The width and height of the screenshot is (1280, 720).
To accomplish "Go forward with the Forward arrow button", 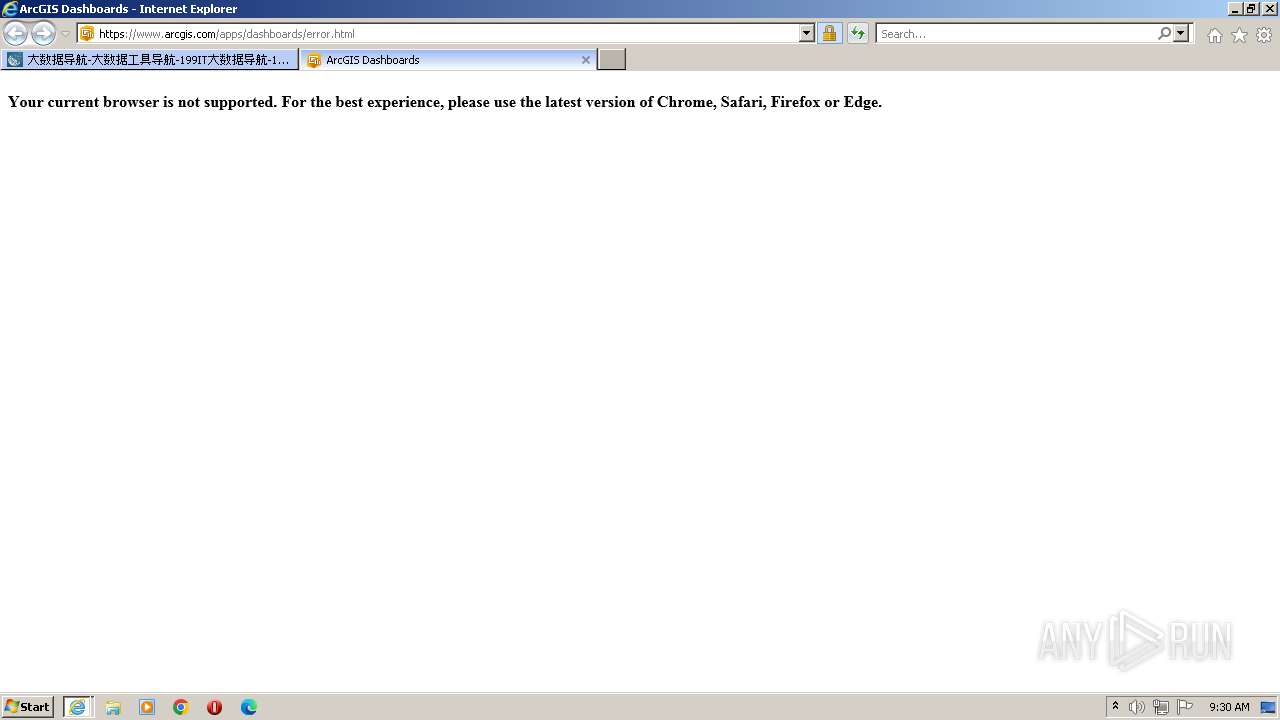I will tap(43, 34).
